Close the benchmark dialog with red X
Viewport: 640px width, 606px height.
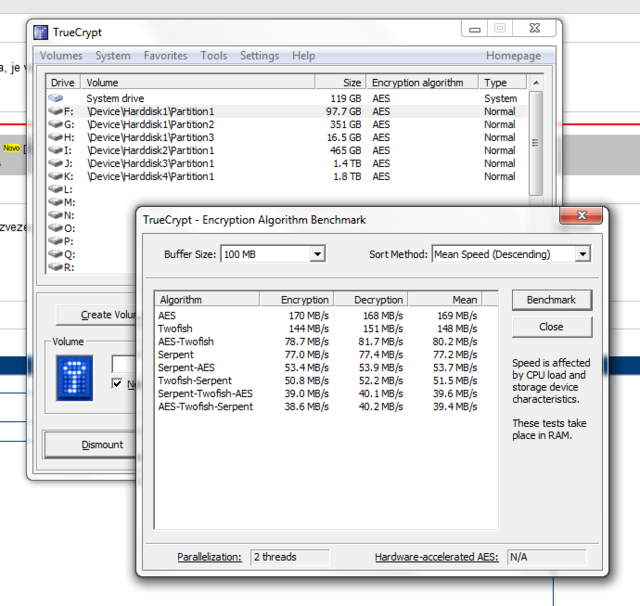(581, 215)
